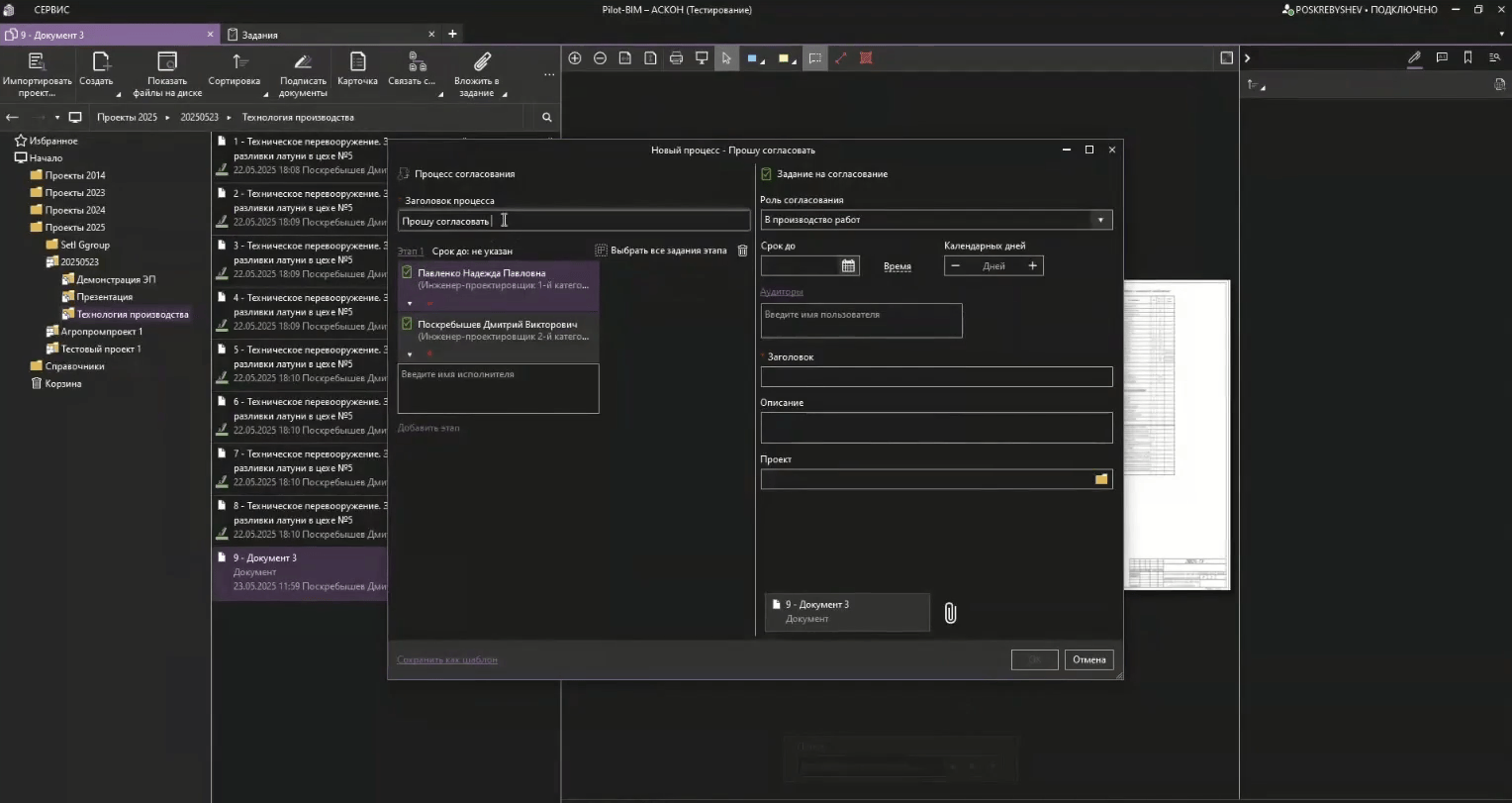
Task: Click the zoom in magnifier icon
Action: click(x=575, y=58)
